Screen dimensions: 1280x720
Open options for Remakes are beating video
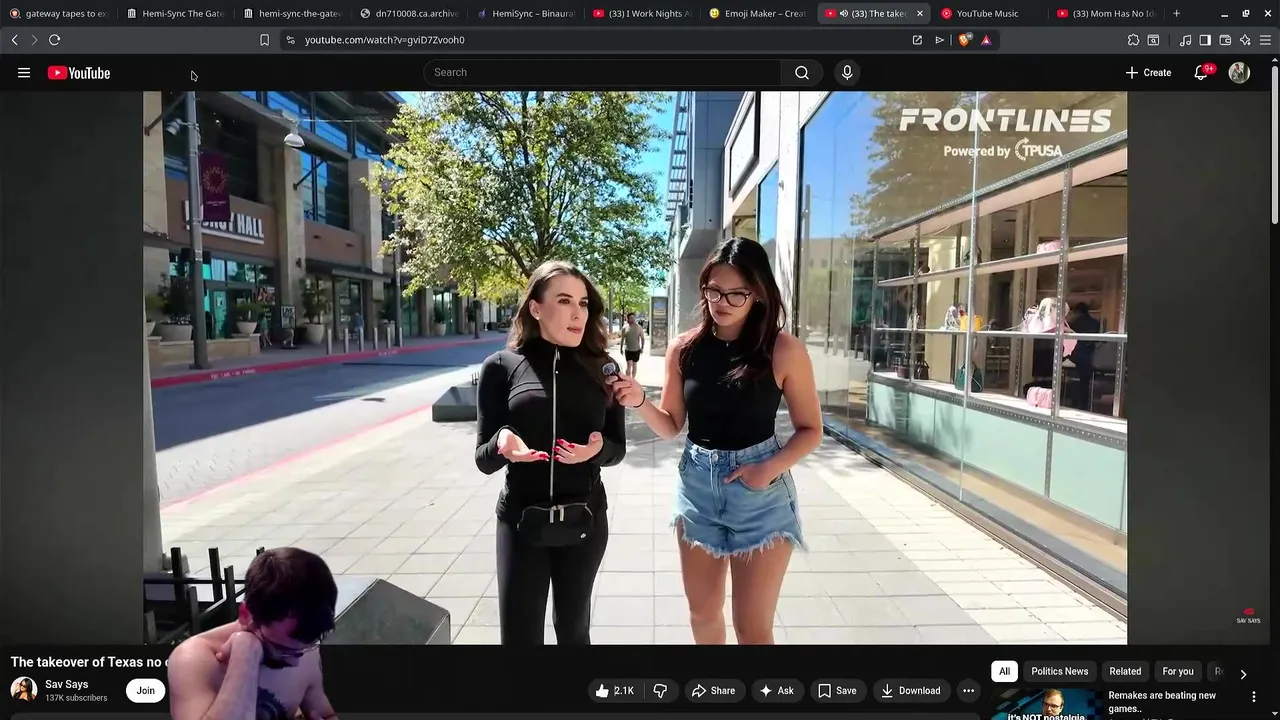1254,697
